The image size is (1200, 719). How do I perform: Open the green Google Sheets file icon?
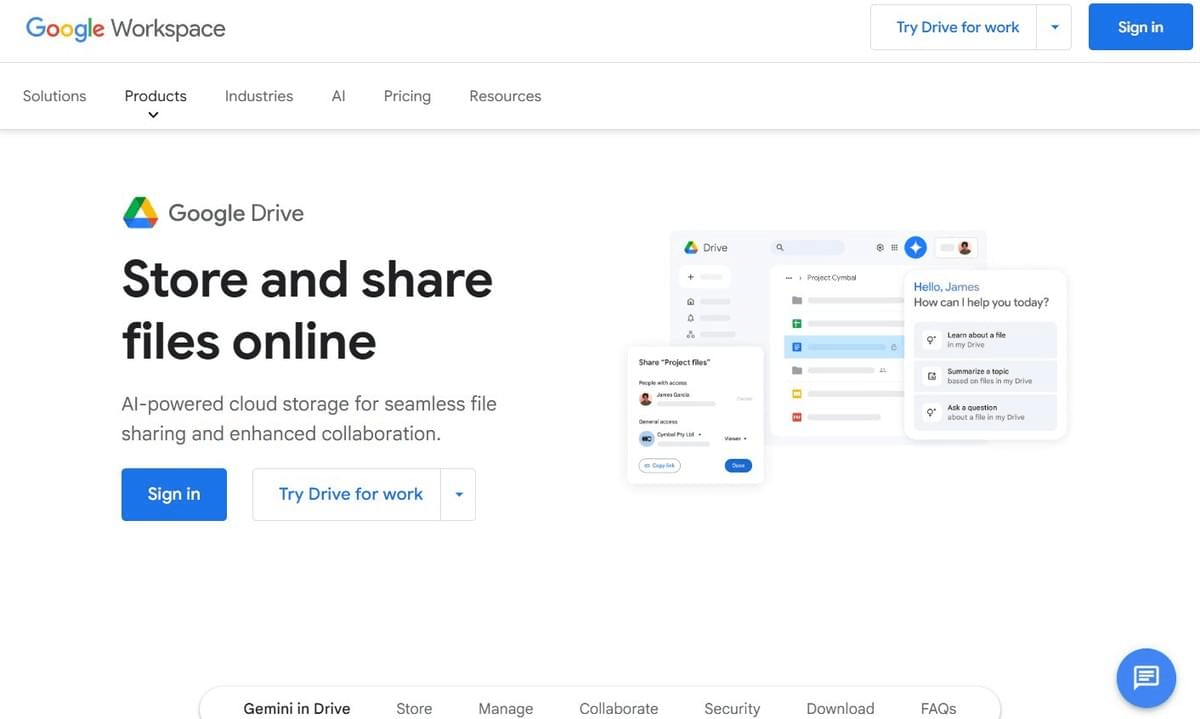pos(799,322)
